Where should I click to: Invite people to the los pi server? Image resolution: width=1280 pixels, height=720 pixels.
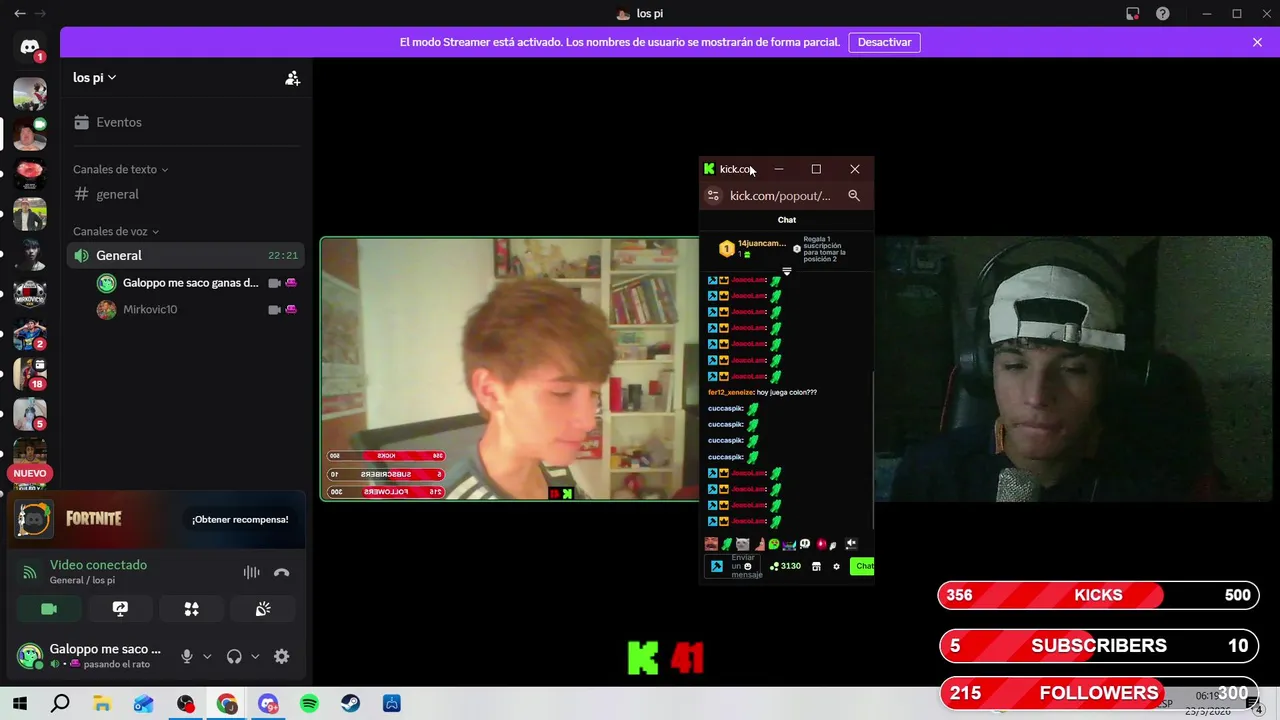coord(292,78)
